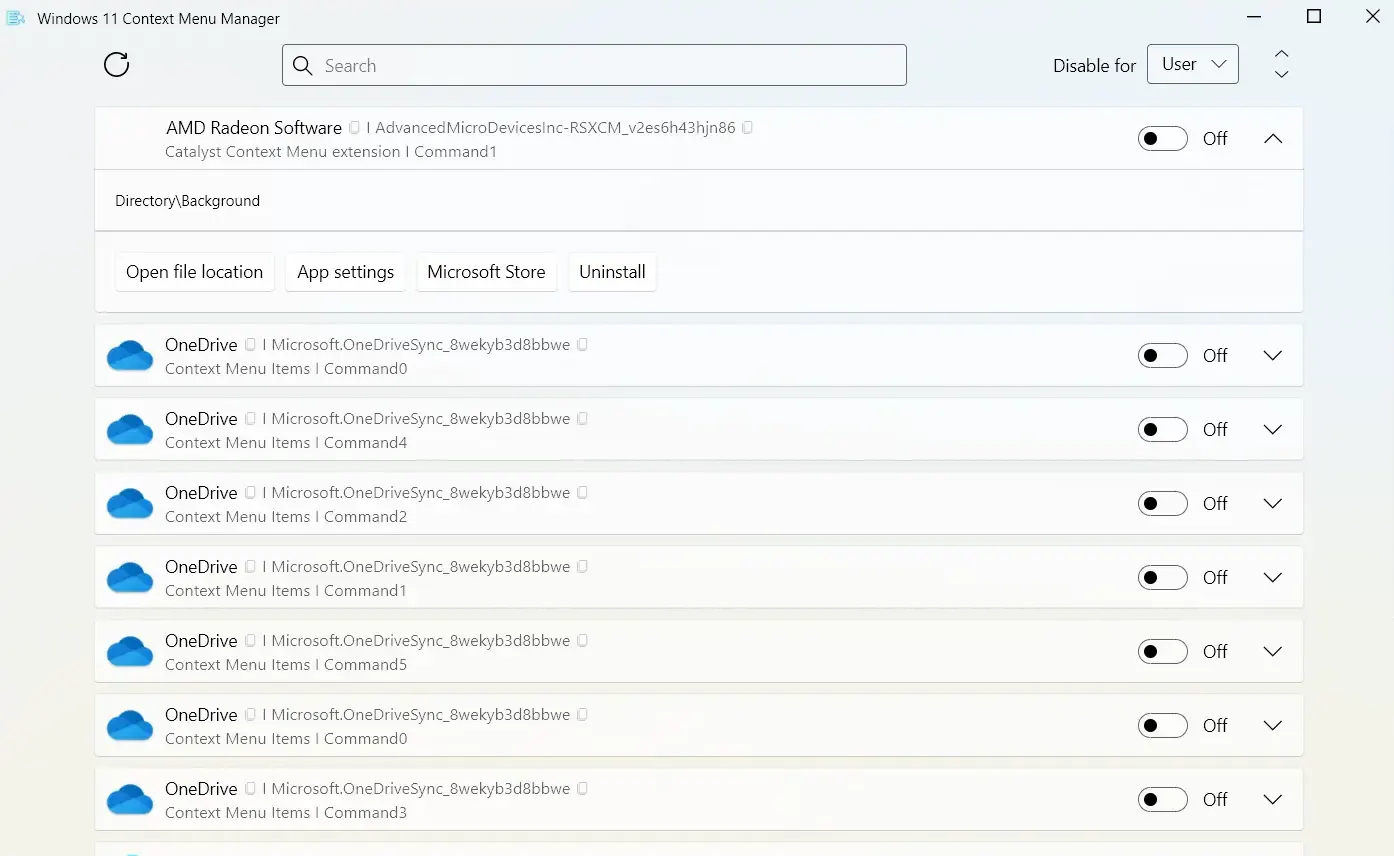This screenshot has width=1394, height=856.
Task: Open the Disable for User dropdown
Action: coord(1193,64)
